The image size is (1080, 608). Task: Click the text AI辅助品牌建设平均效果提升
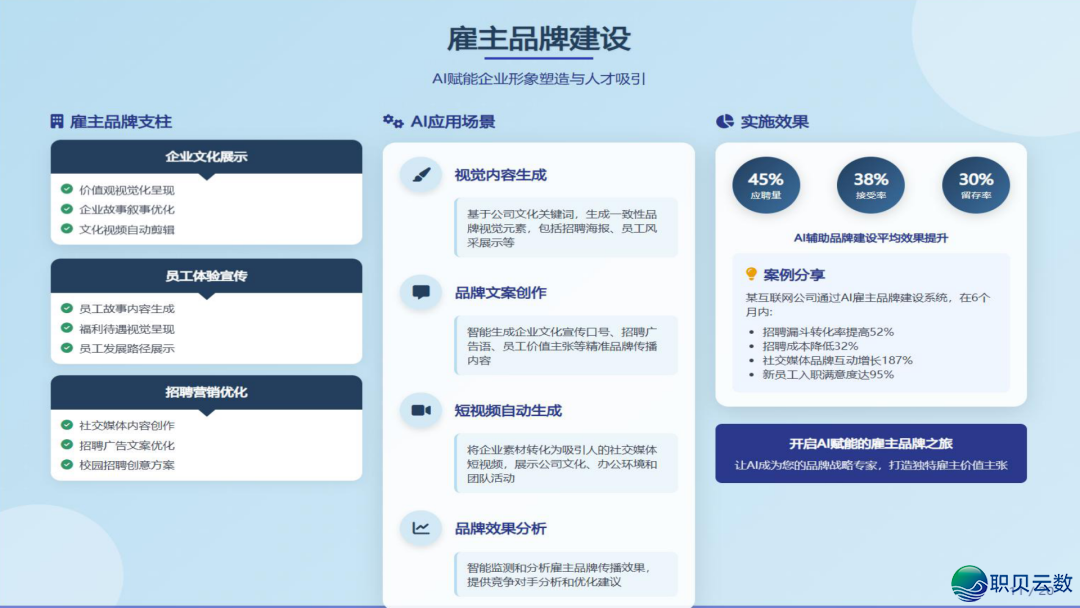(871, 238)
